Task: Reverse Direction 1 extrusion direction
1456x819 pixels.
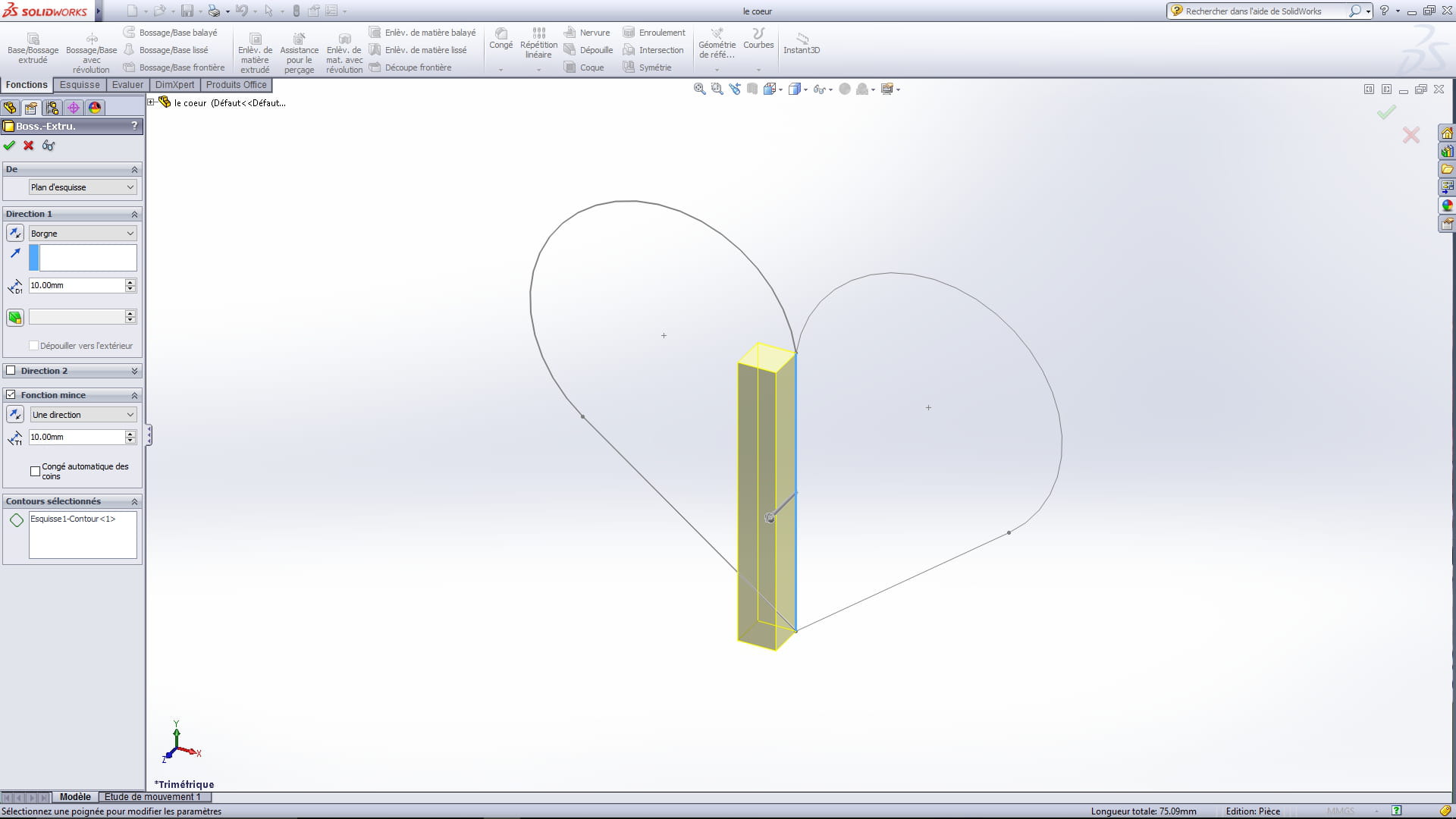Action: tap(15, 234)
